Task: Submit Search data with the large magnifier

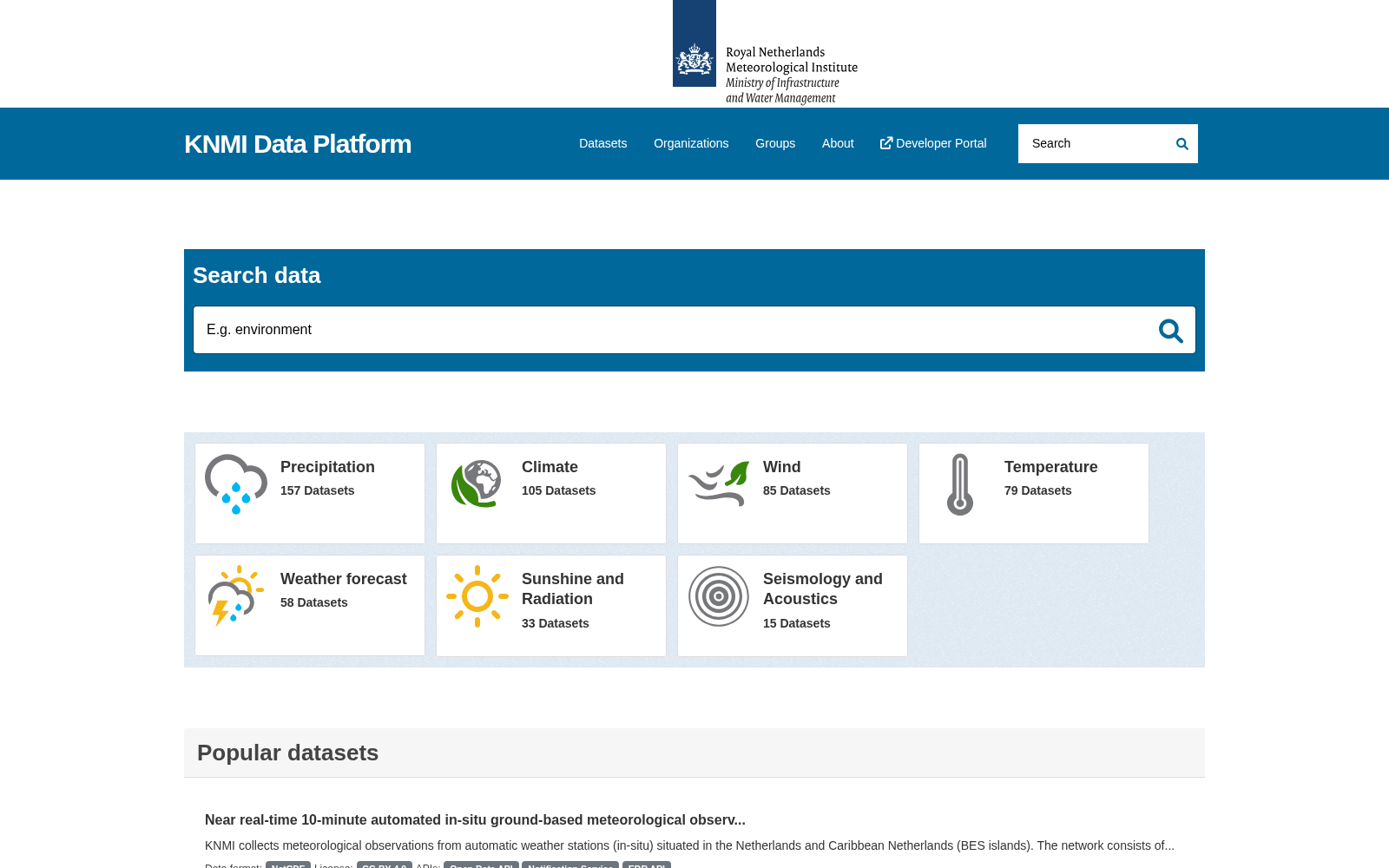Action: [x=1170, y=331]
